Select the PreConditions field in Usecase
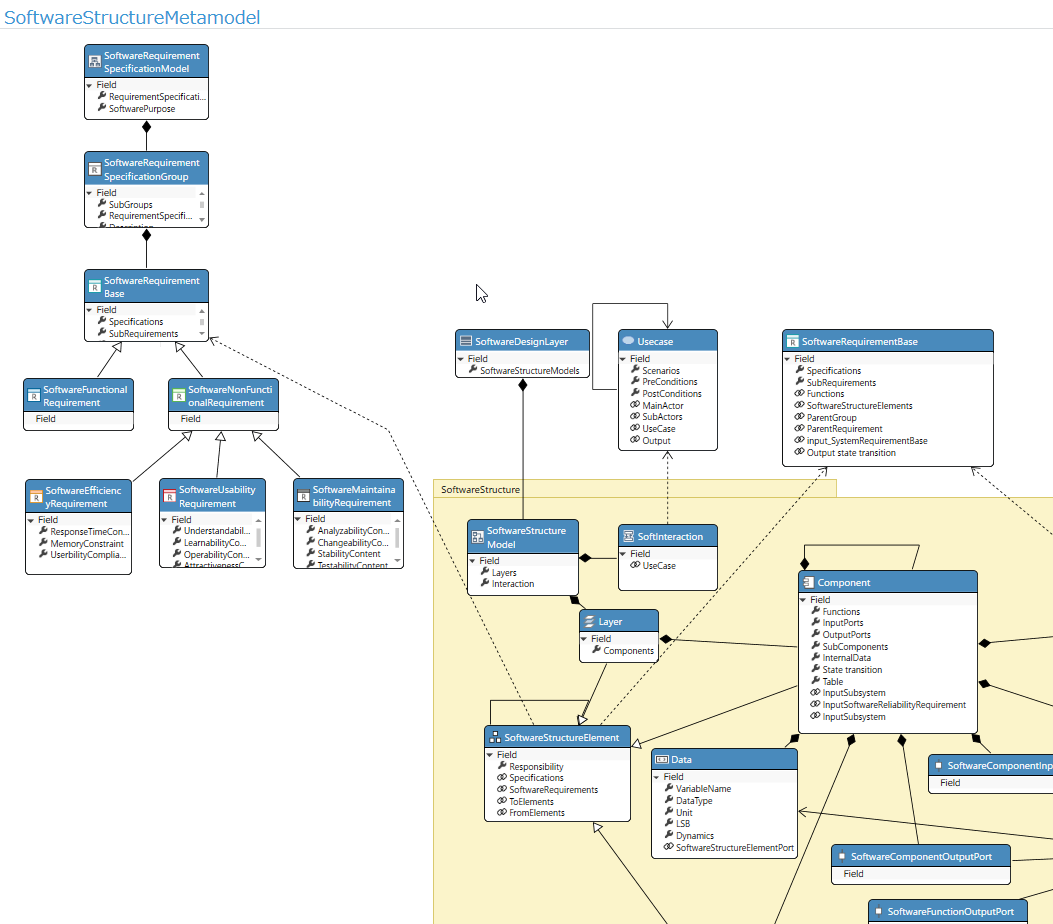Screen dimensions: 1053x924 (x=670, y=381)
